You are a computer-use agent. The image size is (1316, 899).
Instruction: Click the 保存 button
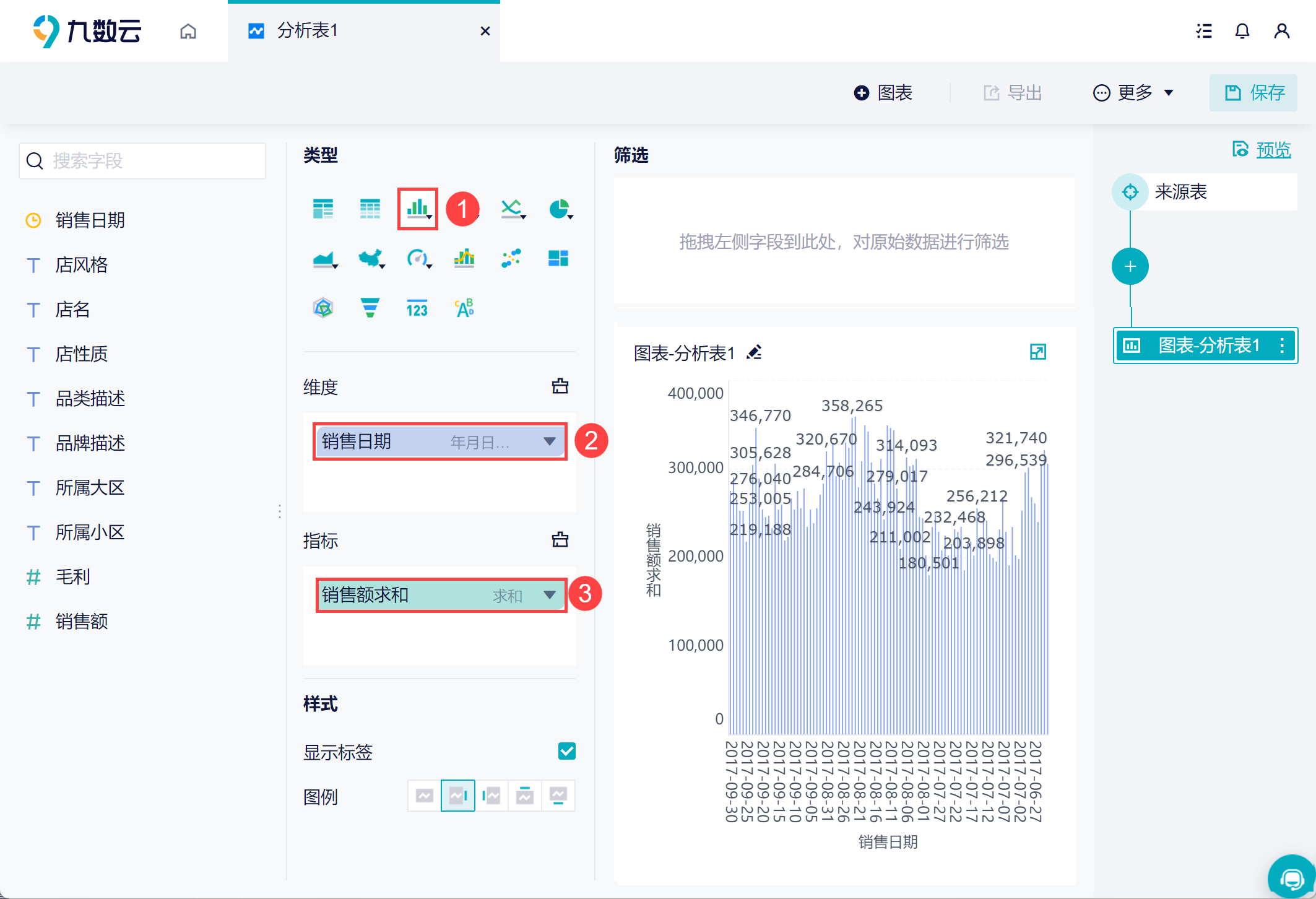1253,93
